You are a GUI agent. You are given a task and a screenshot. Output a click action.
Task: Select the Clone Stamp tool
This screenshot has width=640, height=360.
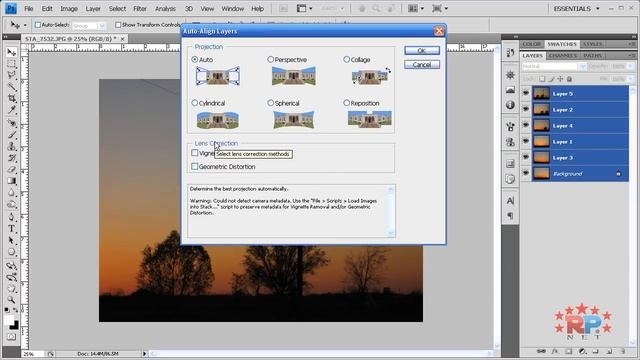11,146
